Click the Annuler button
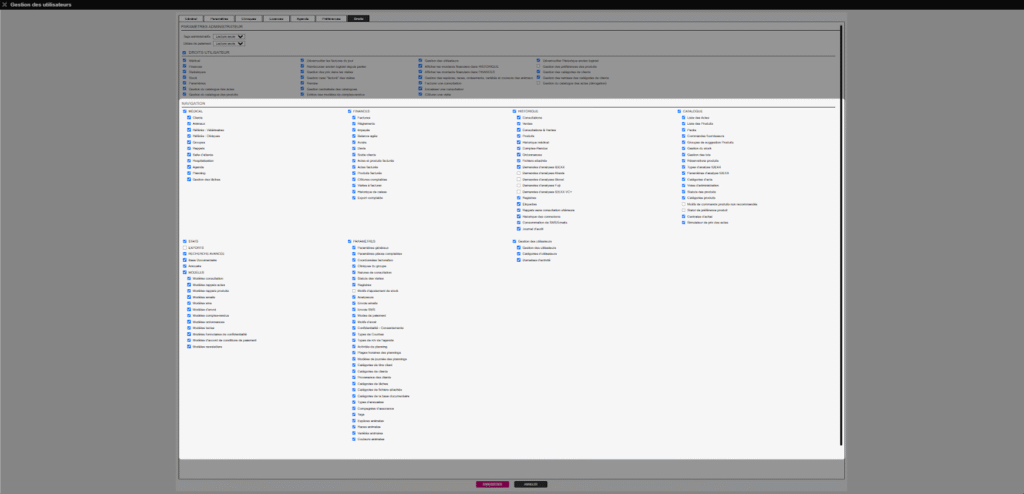 [531, 484]
